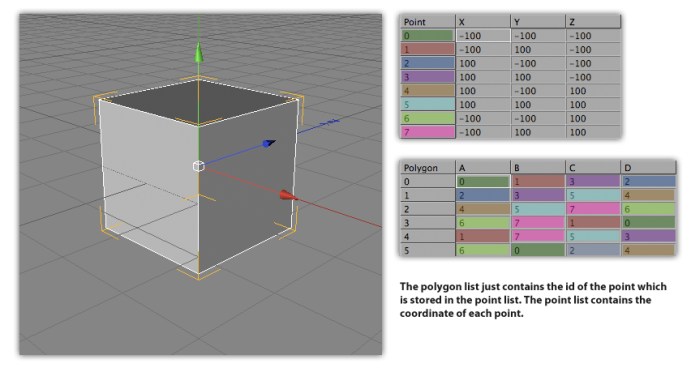This screenshot has width=700, height=372.
Task: Click polygon 1 column A blue cell
Action: (483, 196)
